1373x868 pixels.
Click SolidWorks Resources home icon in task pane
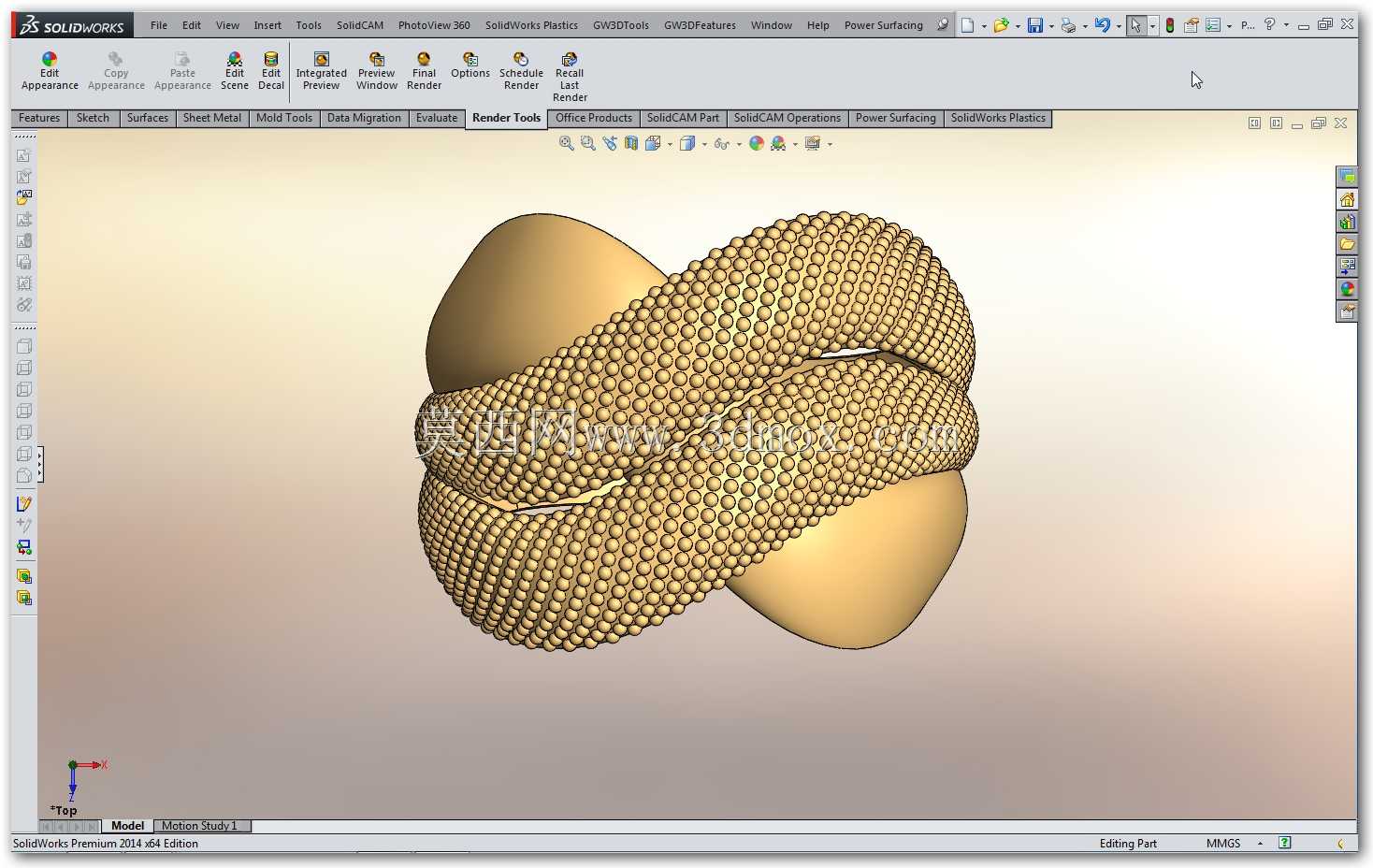(x=1347, y=199)
